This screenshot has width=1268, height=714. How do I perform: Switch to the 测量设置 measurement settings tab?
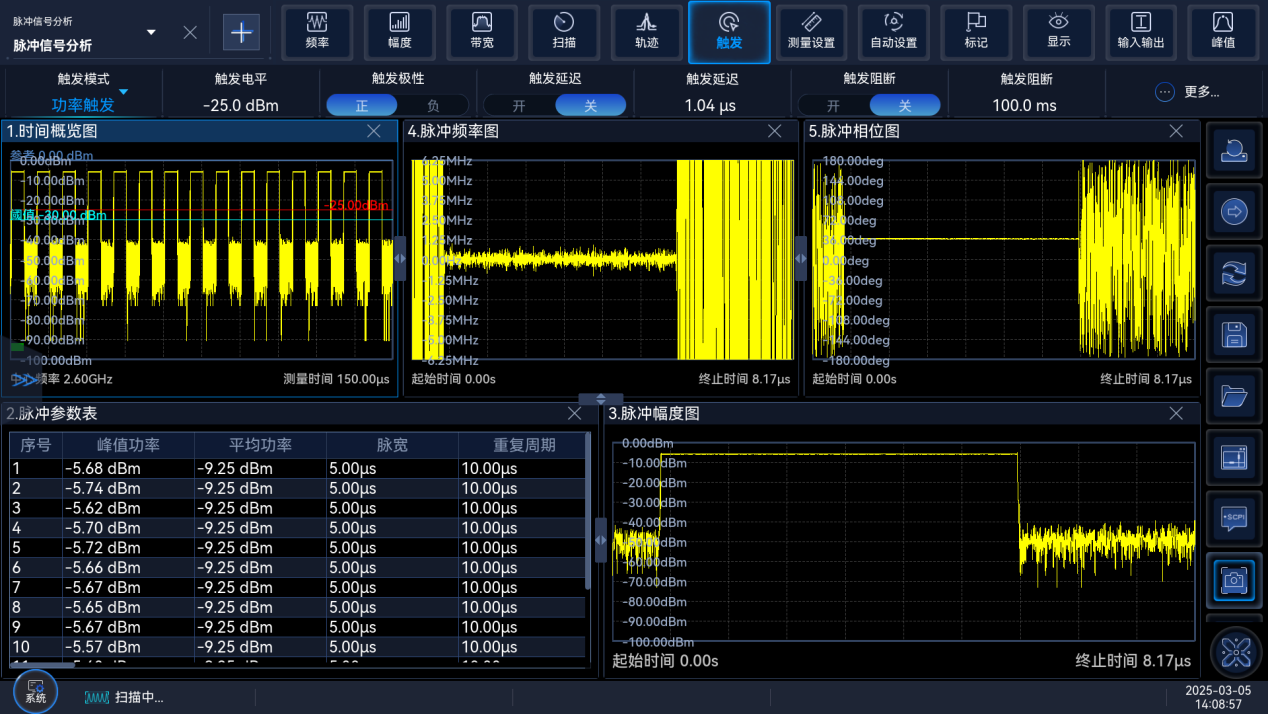[811, 32]
